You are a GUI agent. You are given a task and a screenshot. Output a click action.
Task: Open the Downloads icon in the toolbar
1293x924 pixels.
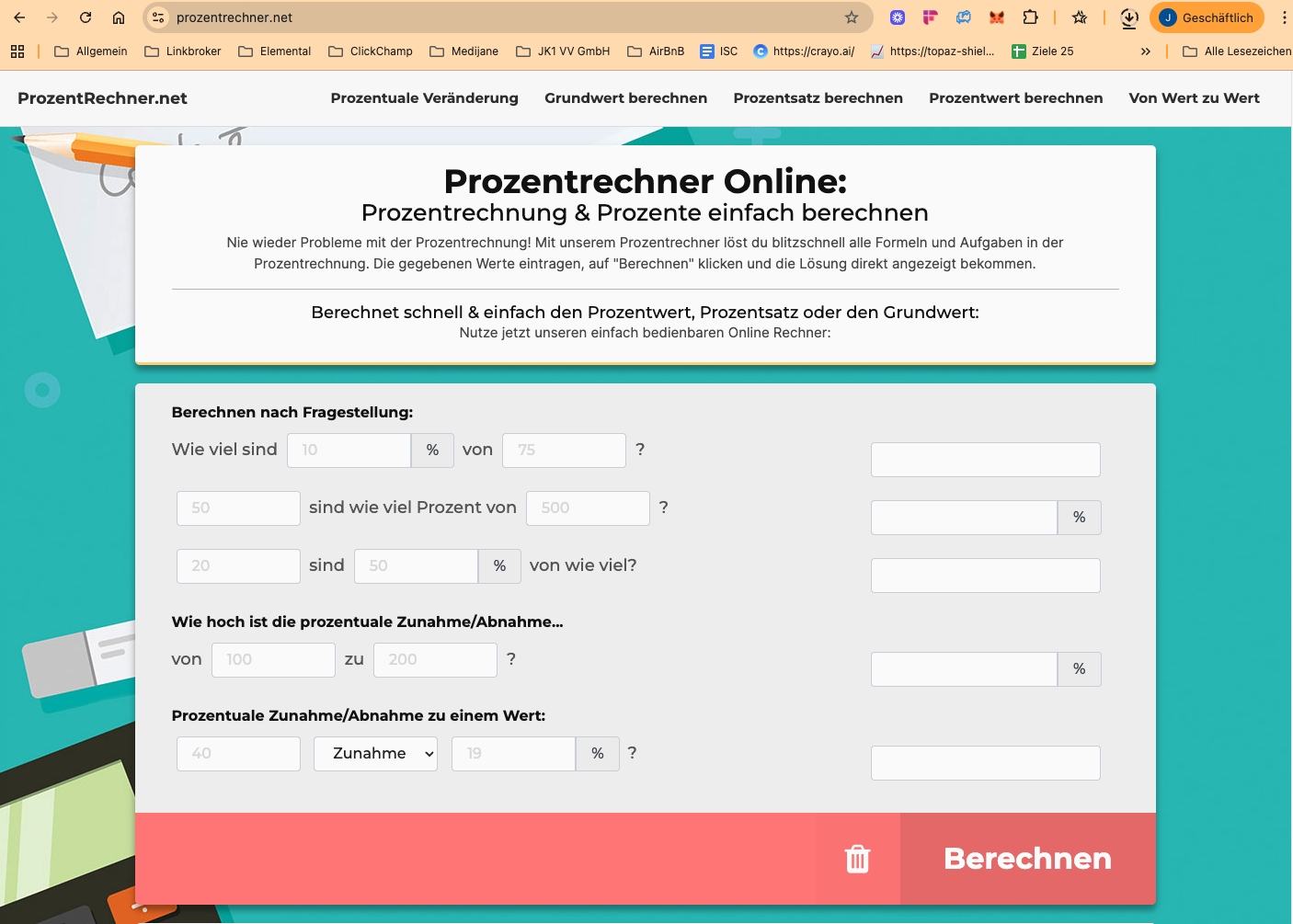click(x=1128, y=17)
